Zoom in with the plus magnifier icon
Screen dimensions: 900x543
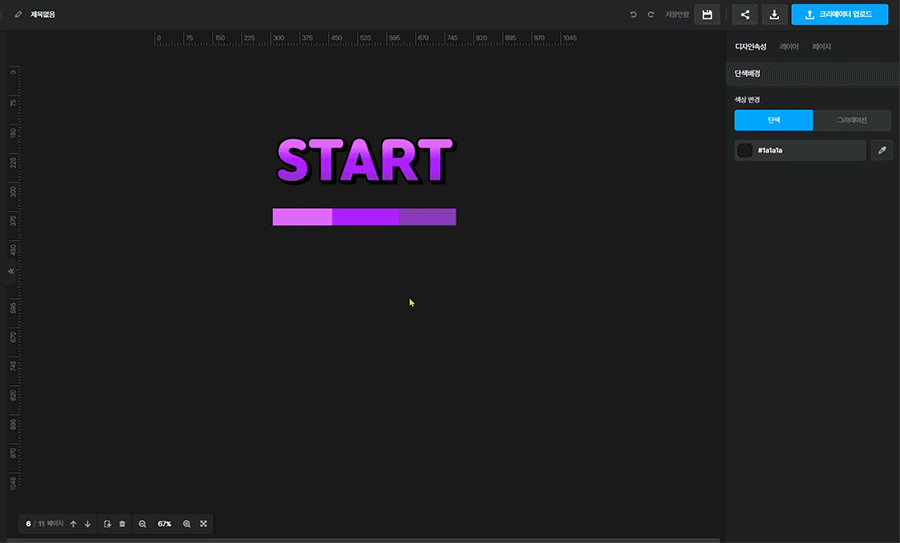pos(187,524)
